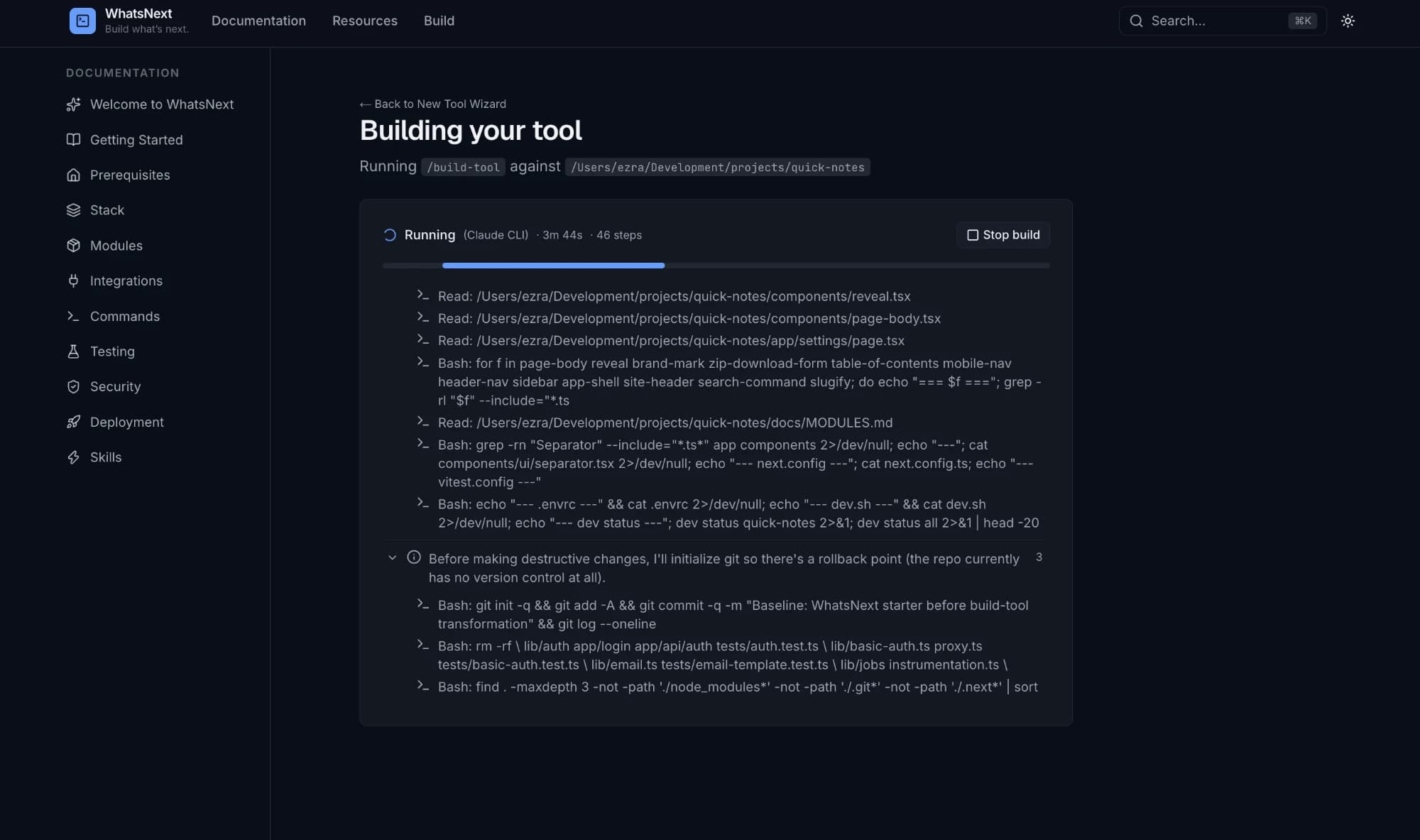Click the prompt icon for reveal.tsx read step
The image size is (1420, 840).
pyautogui.click(x=423, y=295)
